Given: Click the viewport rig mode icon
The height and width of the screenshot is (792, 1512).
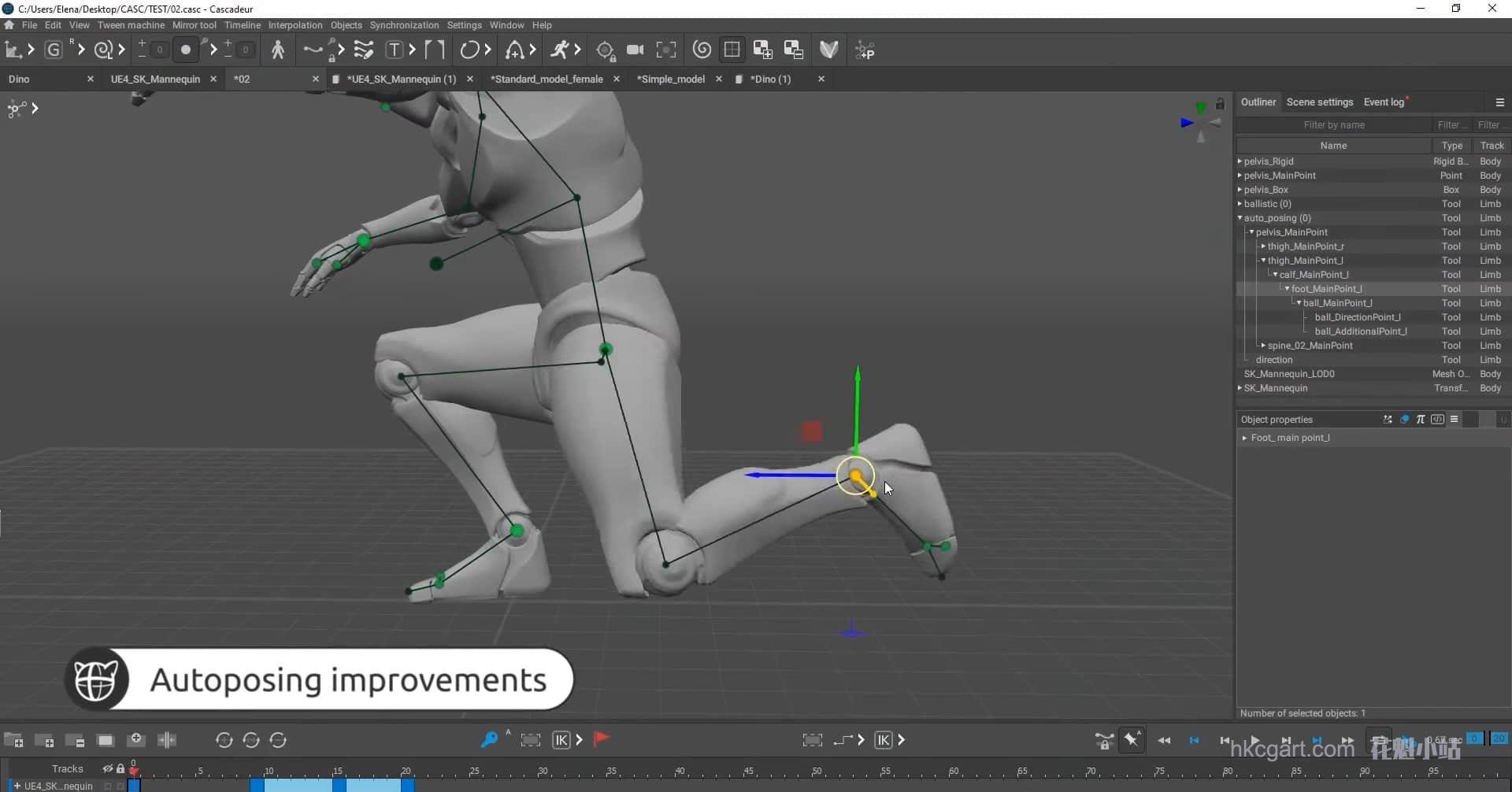Looking at the screenshot, I should (17, 109).
